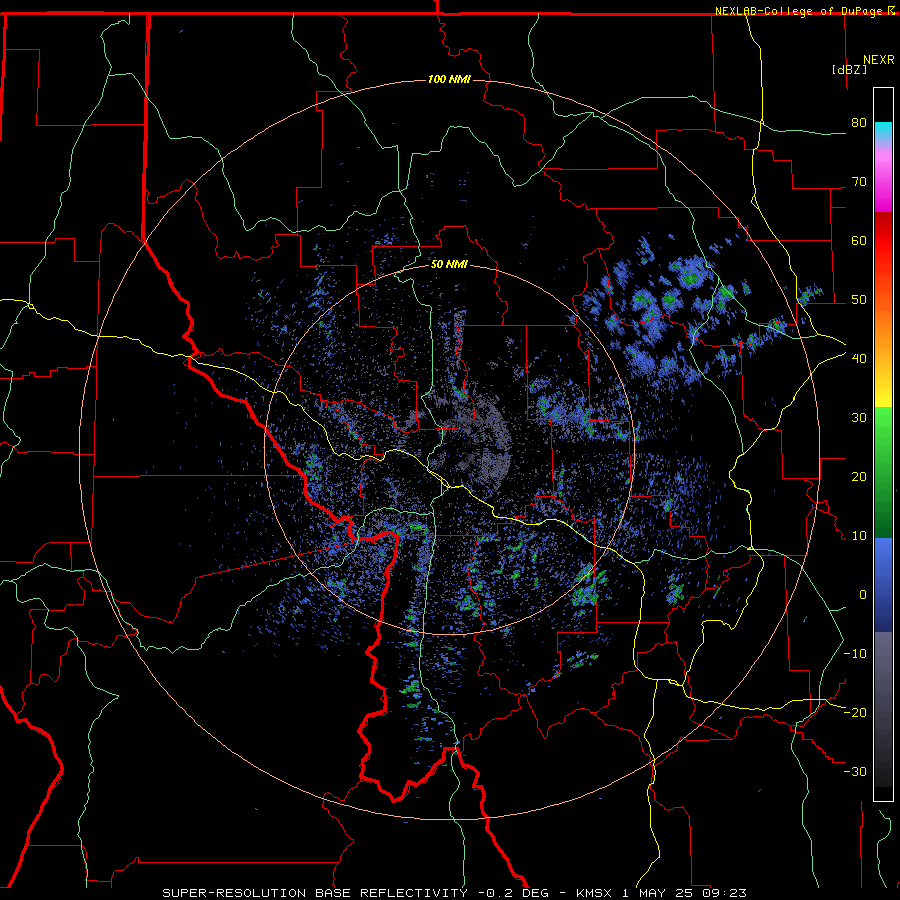Click the 0 value on the dBZ scale

863,595
